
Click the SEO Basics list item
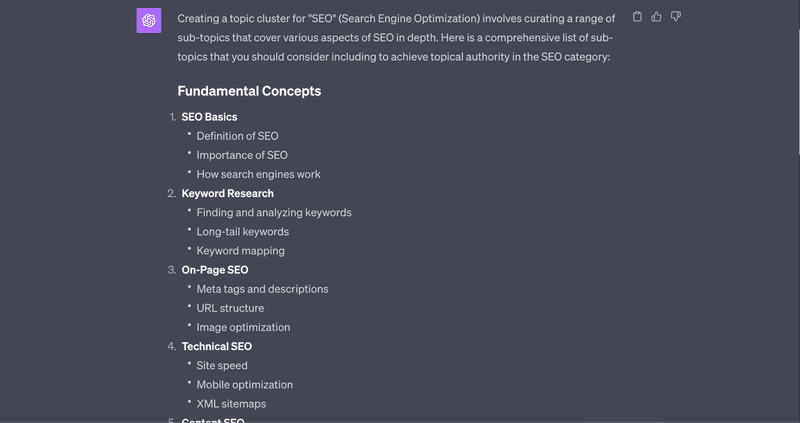click(x=209, y=117)
